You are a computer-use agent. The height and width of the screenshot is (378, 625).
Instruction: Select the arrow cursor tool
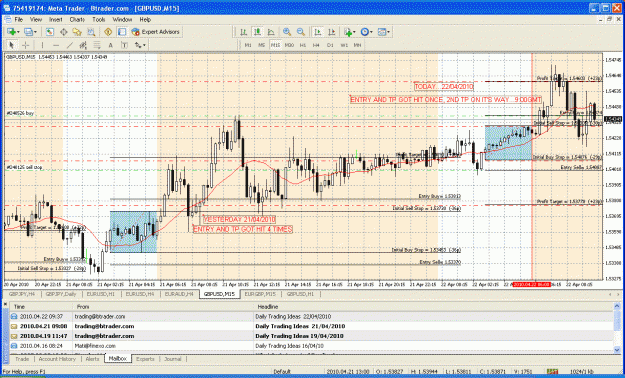pos(12,45)
